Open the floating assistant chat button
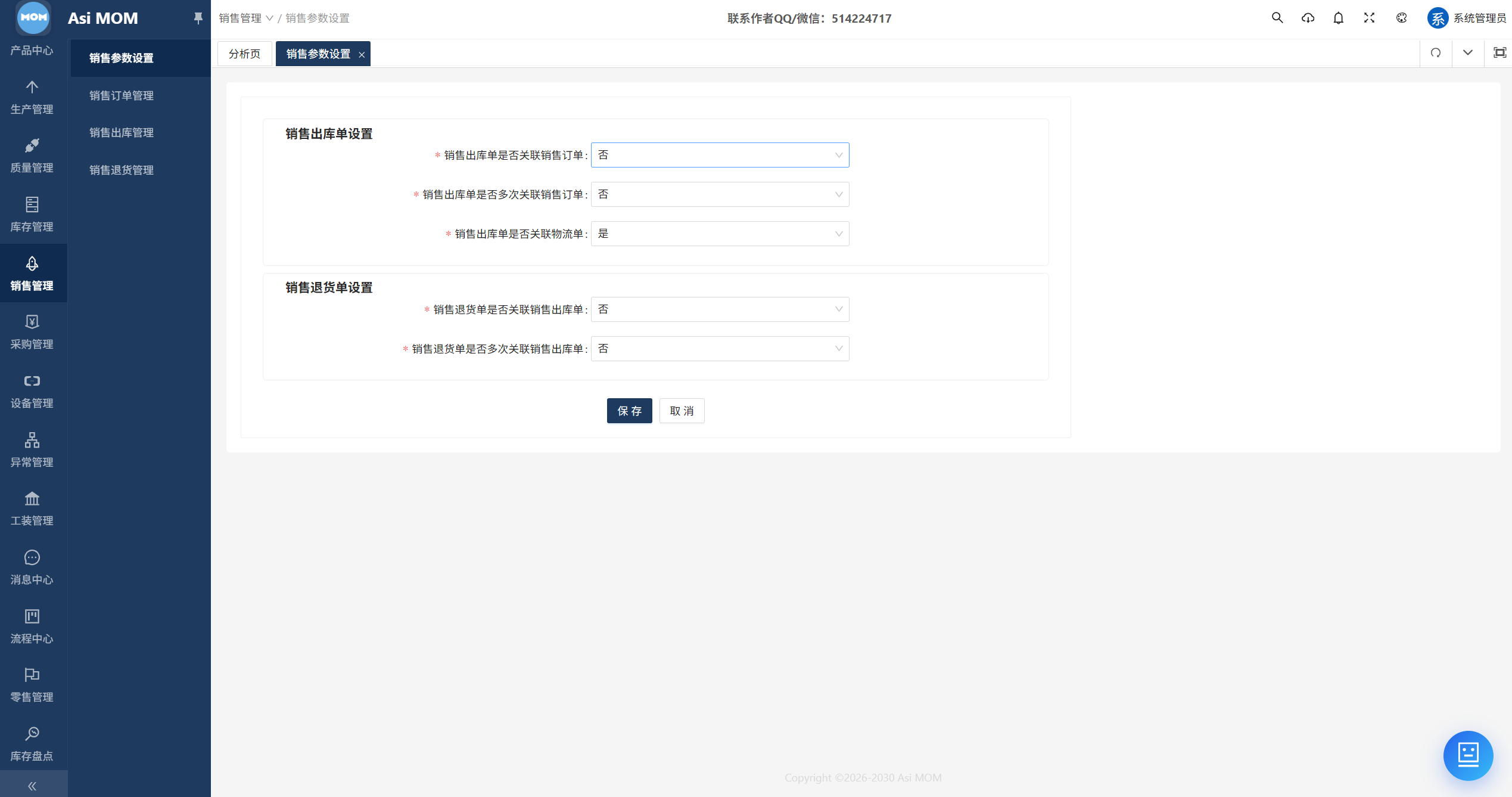1512x797 pixels. pos(1468,755)
